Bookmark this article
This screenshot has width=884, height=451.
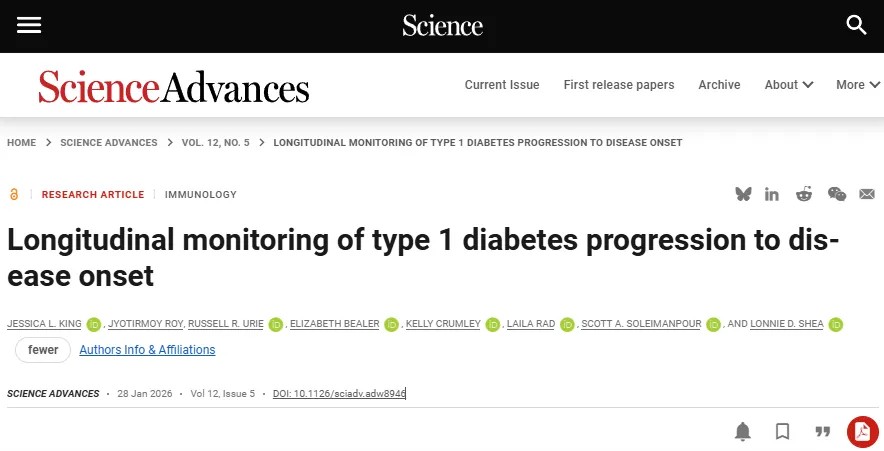pyautogui.click(x=782, y=431)
